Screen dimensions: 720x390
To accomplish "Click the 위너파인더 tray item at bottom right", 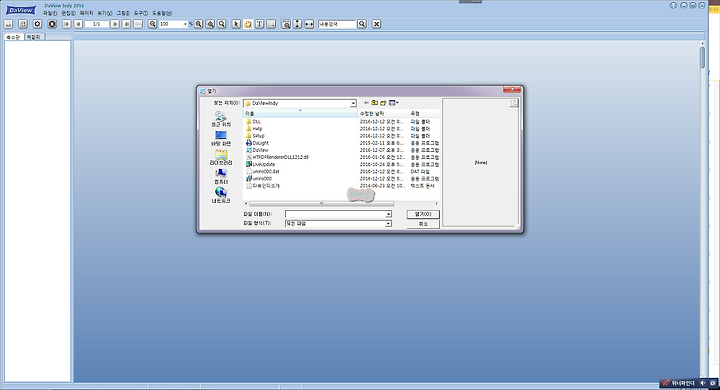I will (x=679, y=383).
